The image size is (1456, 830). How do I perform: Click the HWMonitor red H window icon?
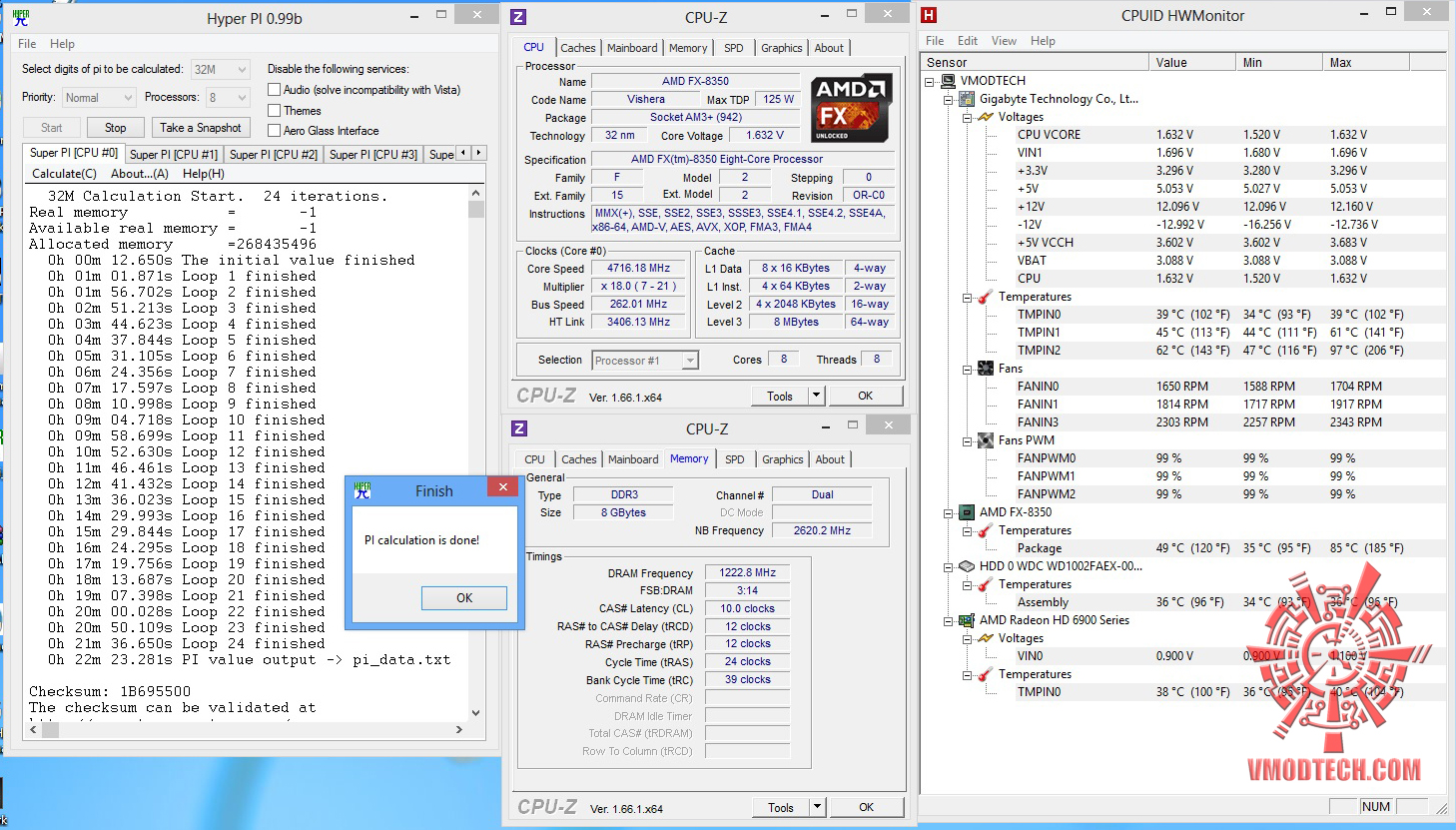click(929, 15)
